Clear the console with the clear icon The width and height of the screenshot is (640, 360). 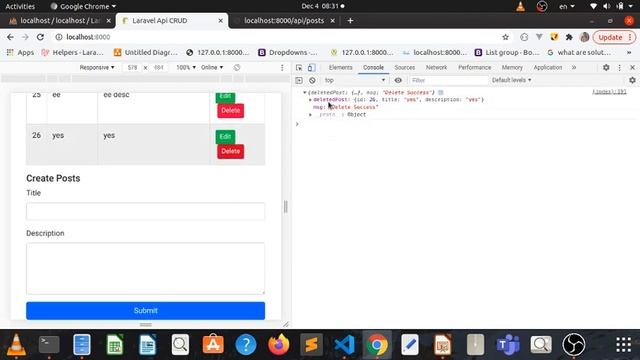click(x=312, y=80)
